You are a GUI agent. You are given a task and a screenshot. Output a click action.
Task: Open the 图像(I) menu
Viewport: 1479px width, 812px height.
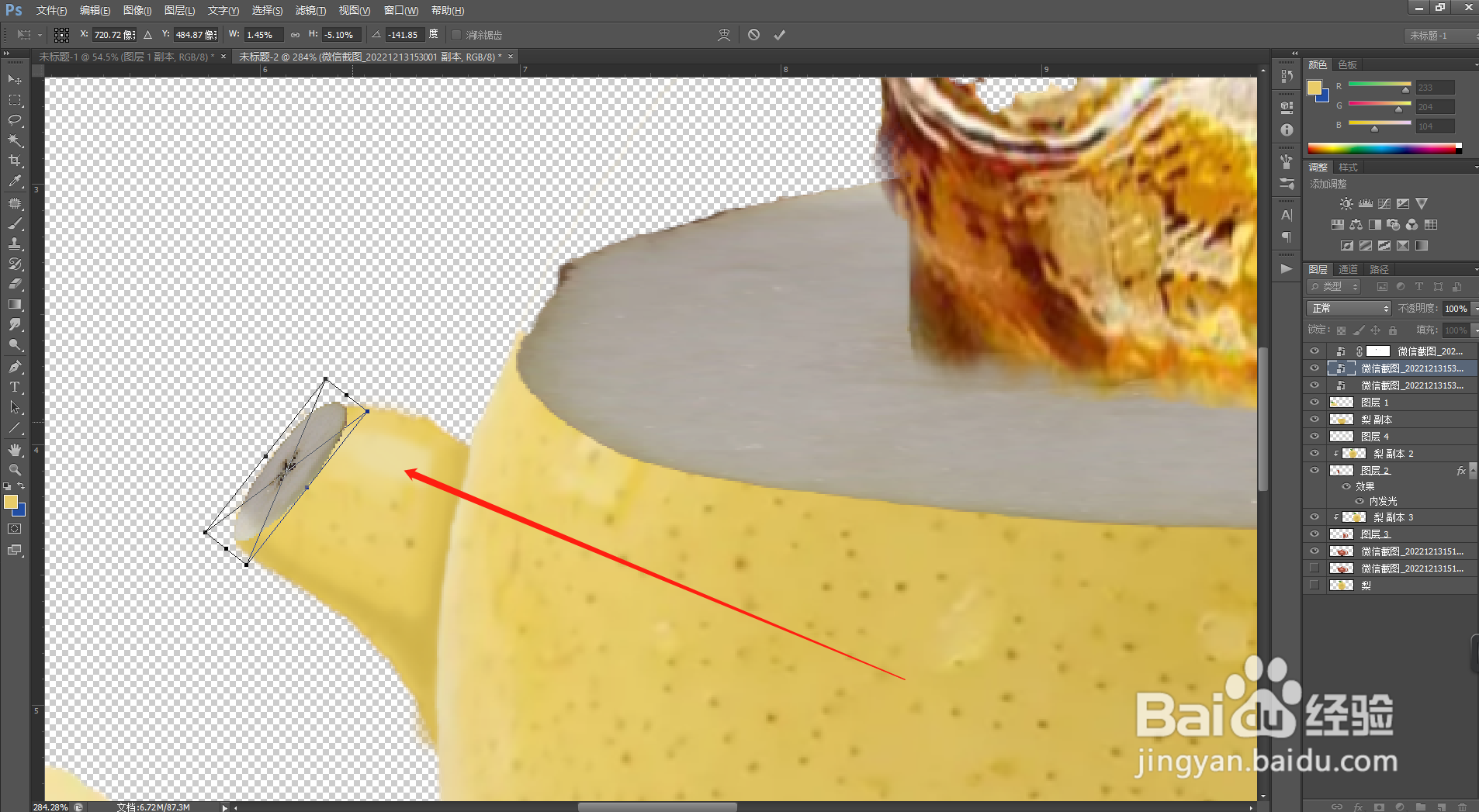pos(137,10)
